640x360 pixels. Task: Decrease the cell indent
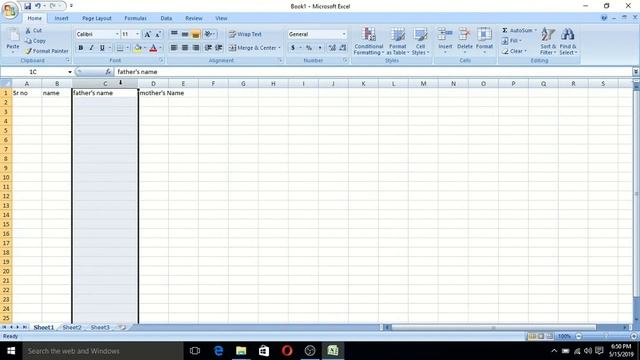coord(208,48)
